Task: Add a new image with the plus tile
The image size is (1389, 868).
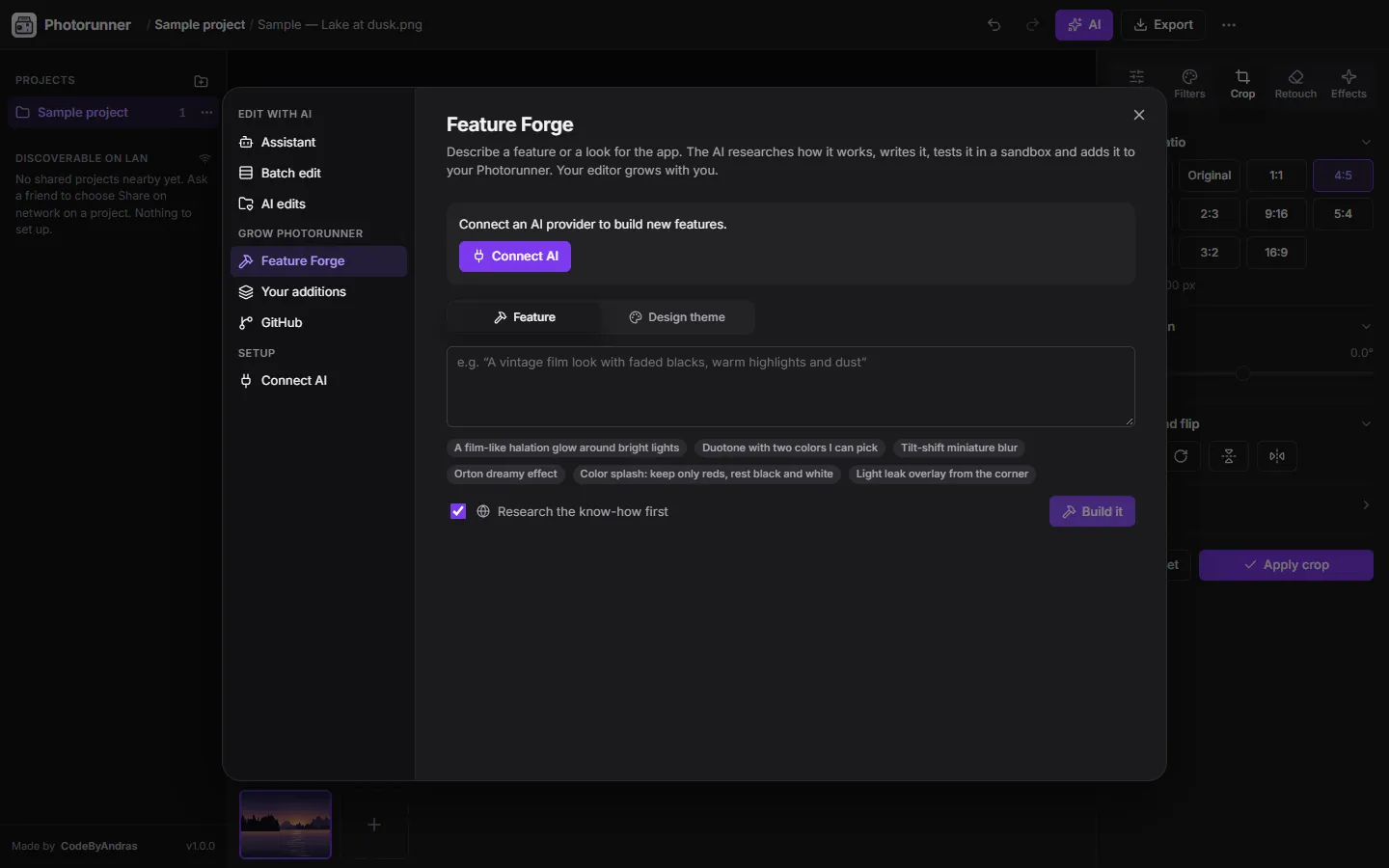Action: click(375, 825)
